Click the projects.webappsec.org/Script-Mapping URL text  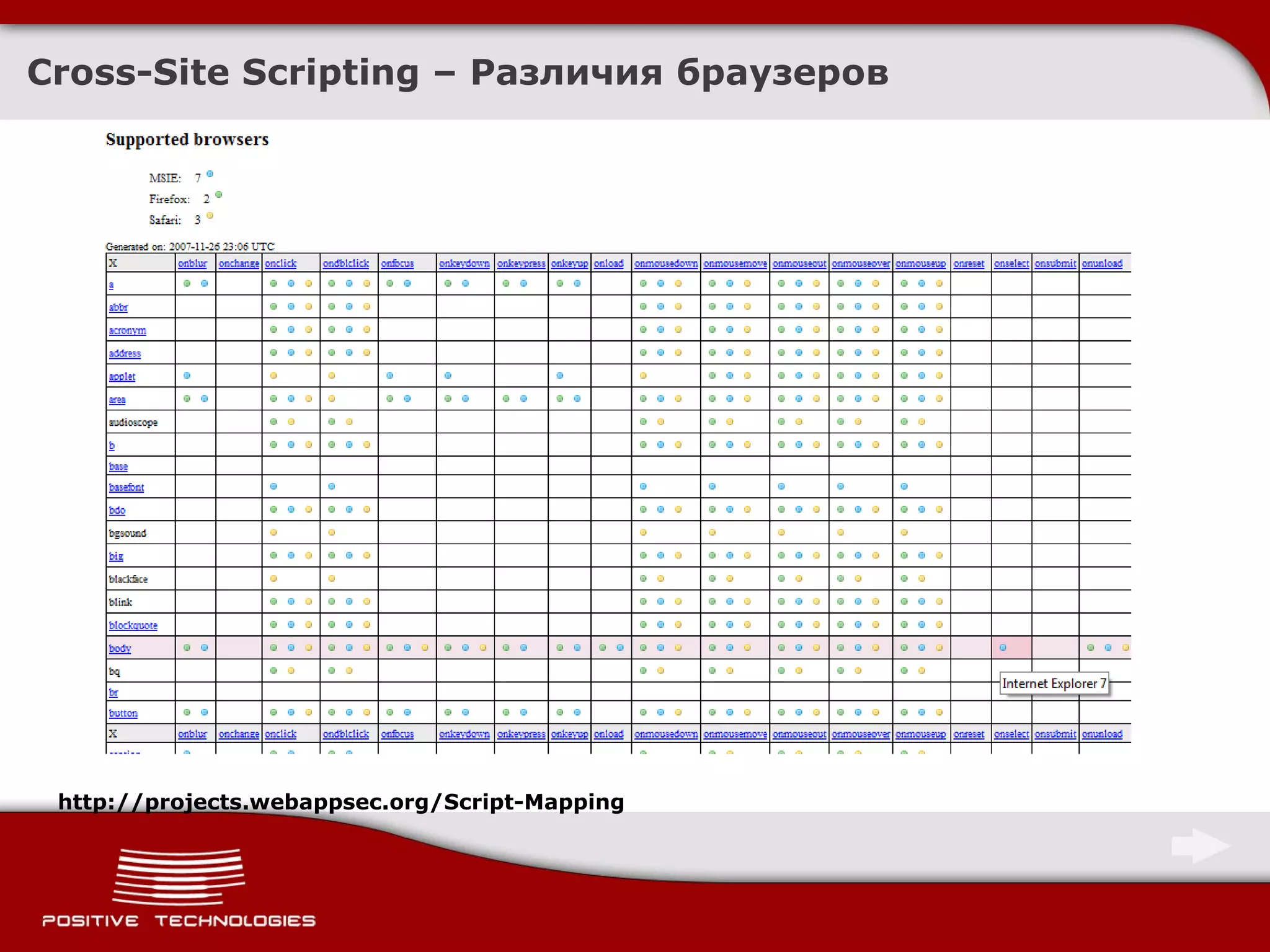coord(341,802)
